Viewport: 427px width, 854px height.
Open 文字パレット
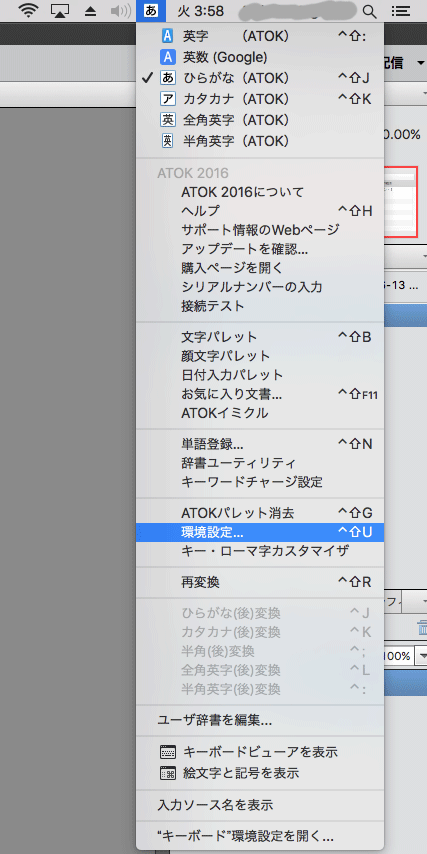pos(260,337)
